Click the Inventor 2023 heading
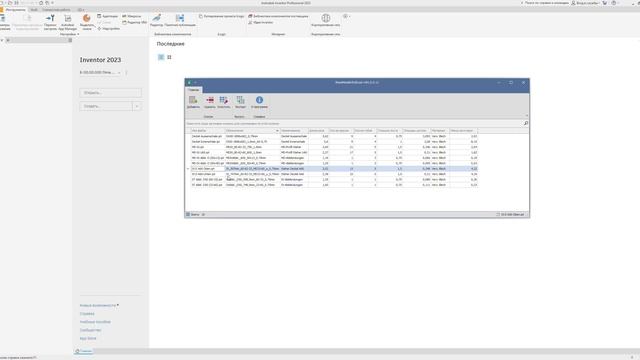The width and height of the screenshot is (640, 360). click(x=100, y=60)
